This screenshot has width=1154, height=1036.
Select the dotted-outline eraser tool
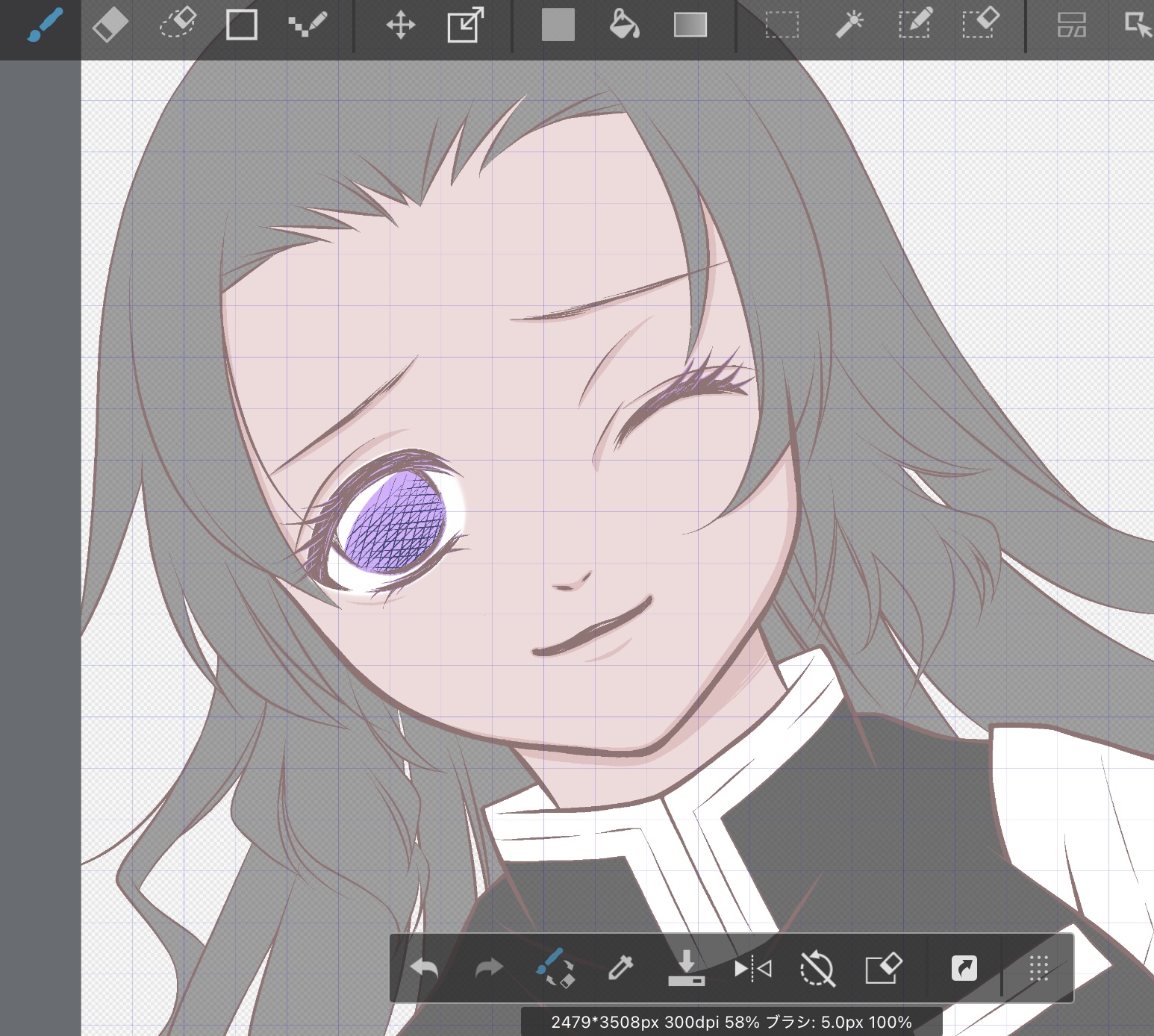(178, 23)
